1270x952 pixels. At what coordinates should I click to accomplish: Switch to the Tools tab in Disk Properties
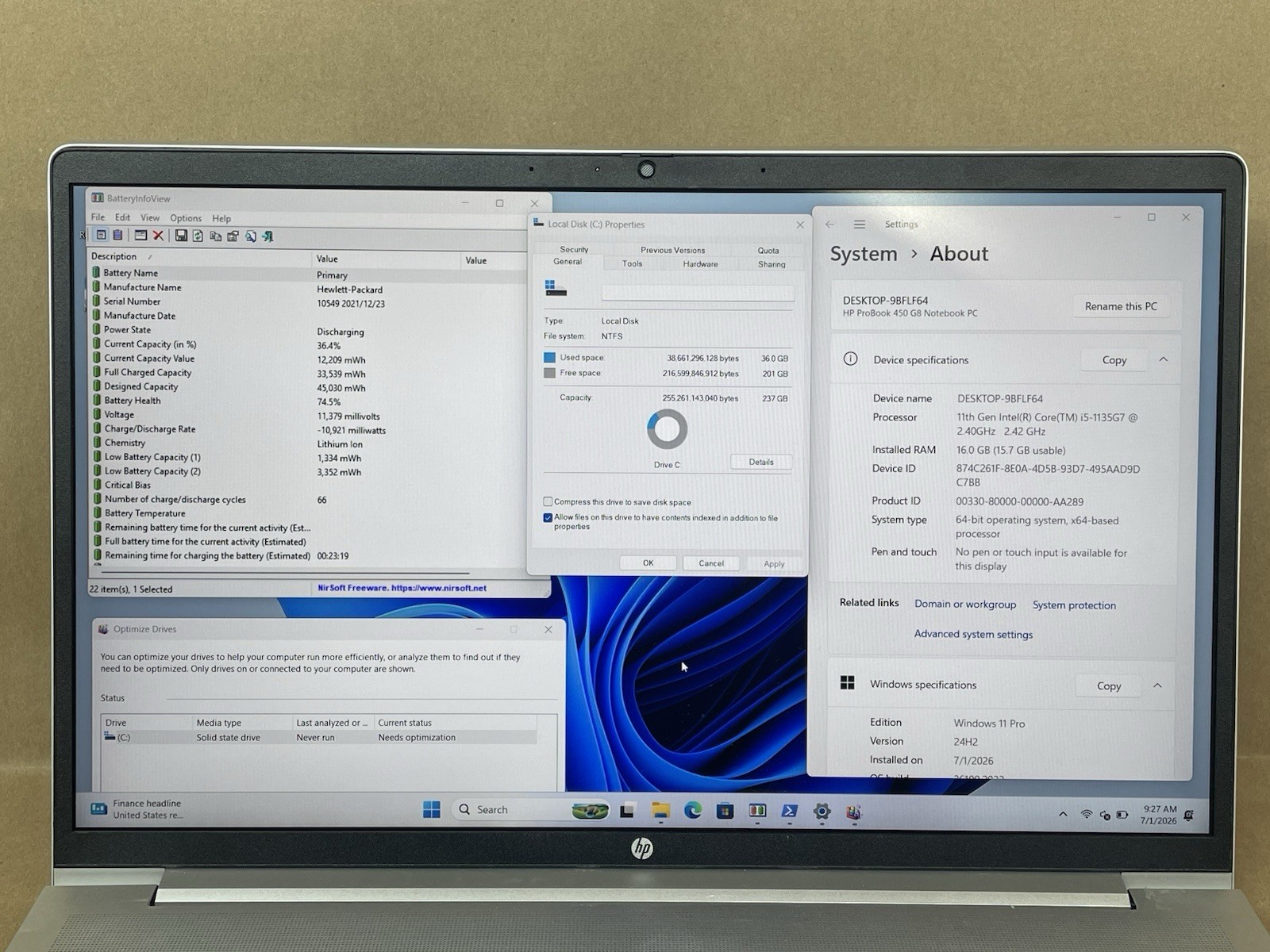633,263
